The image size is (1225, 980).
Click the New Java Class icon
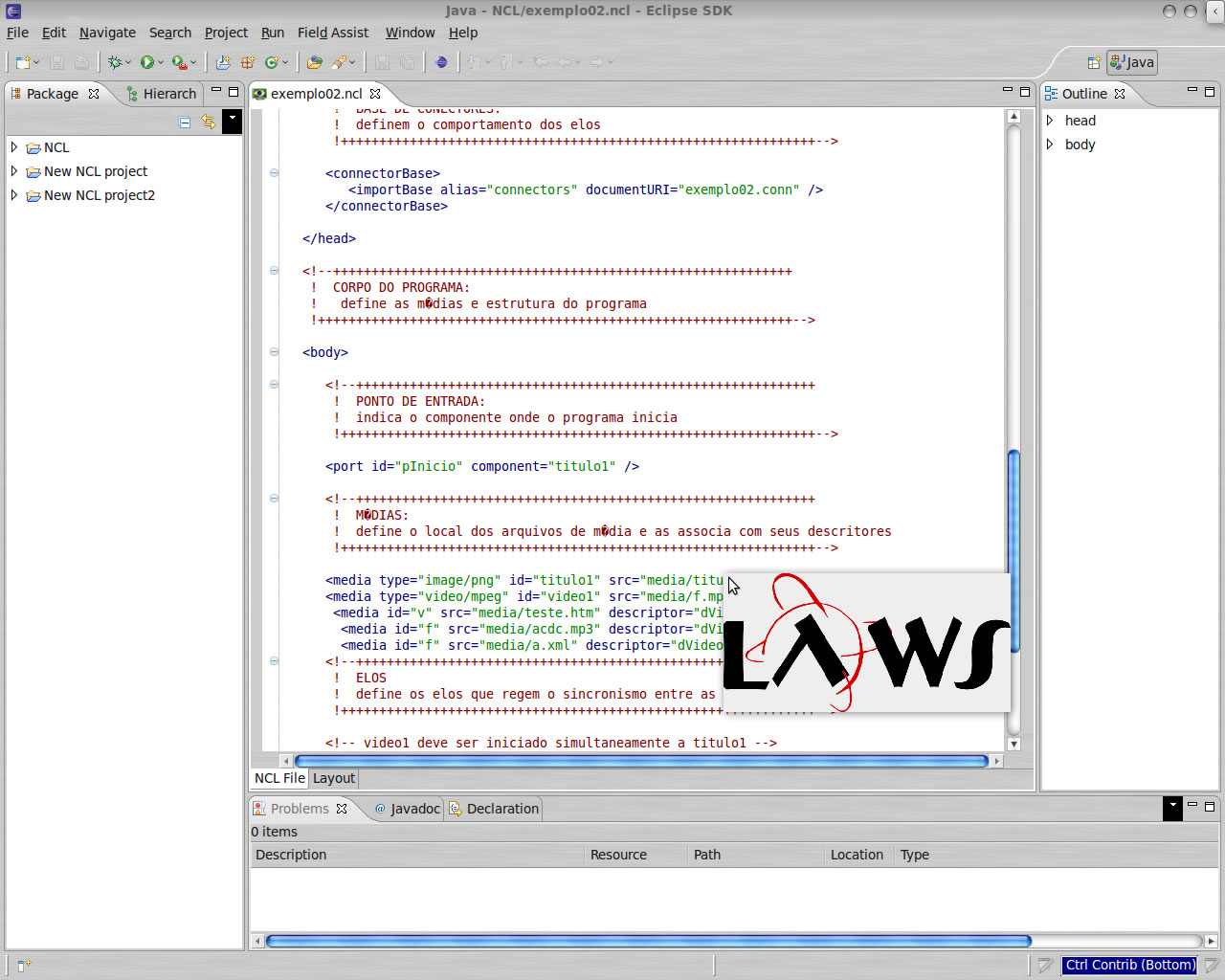272,62
